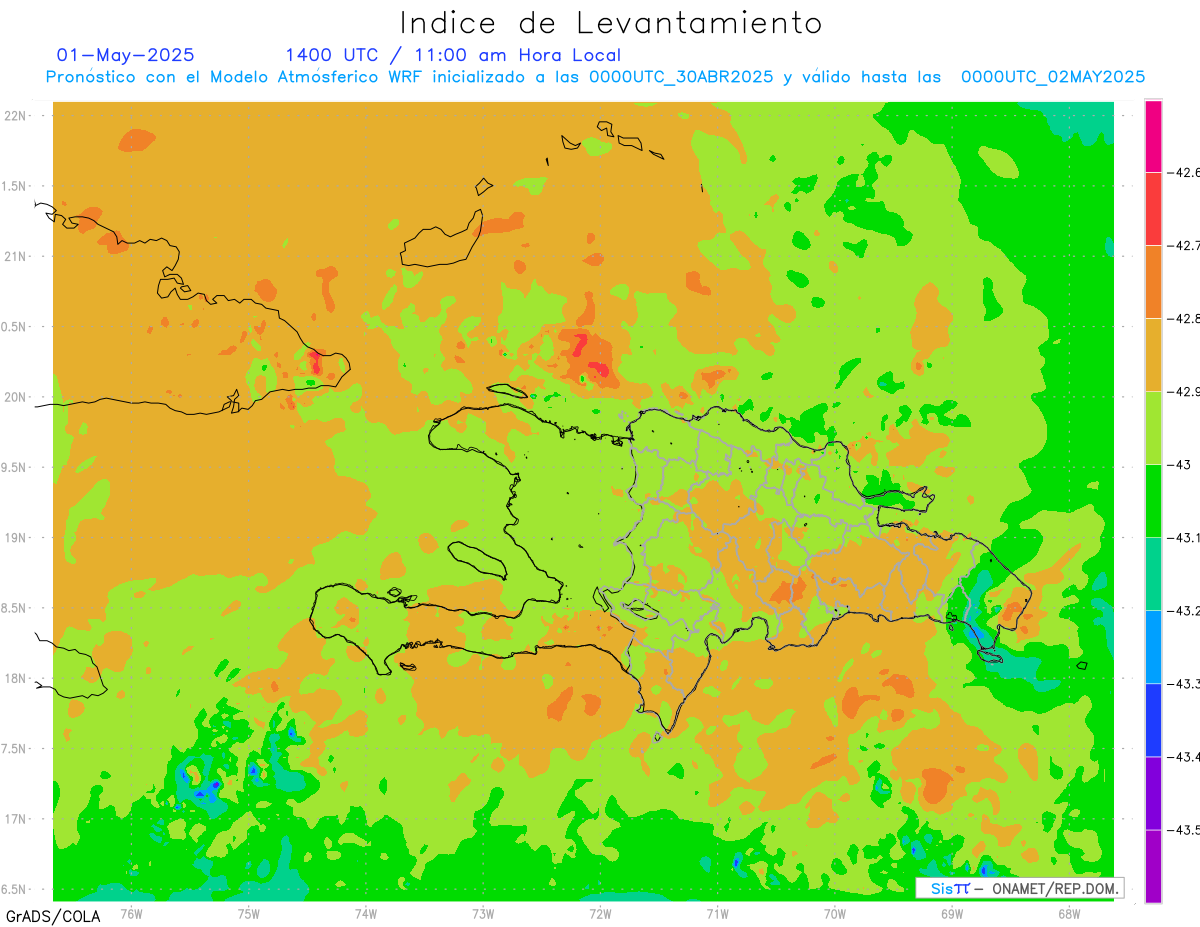
Task: Click the magenta swatch at the colorbar top
Action: [1153, 136]
